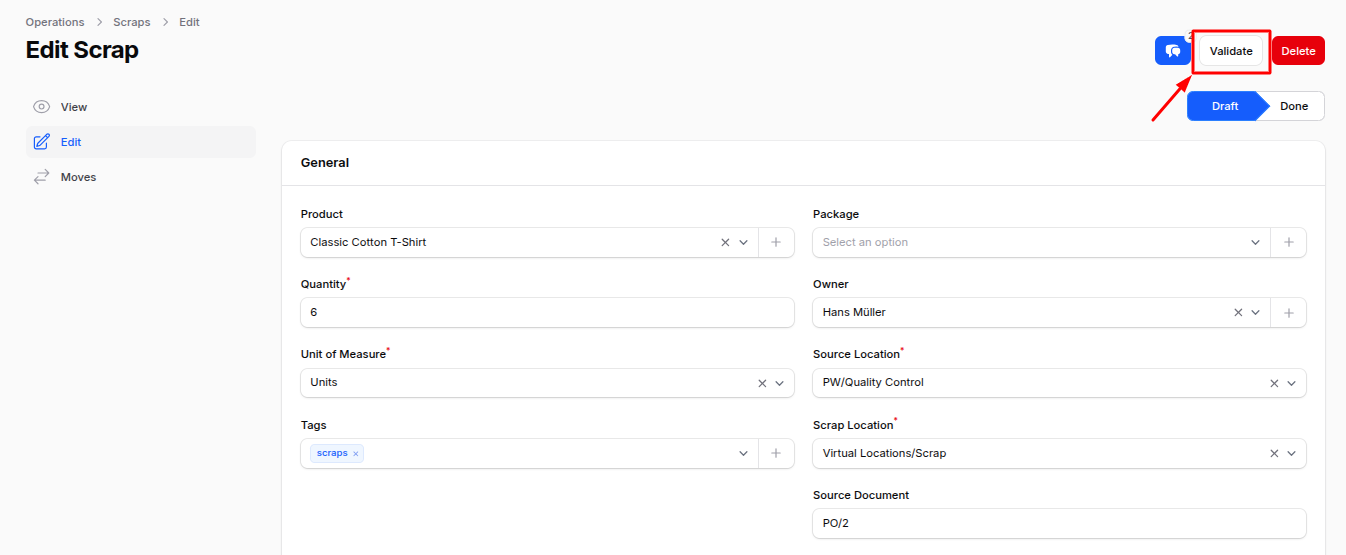Open the Tags dropdown arrow
Screen dimensions: 1346x555
point(743,454)
